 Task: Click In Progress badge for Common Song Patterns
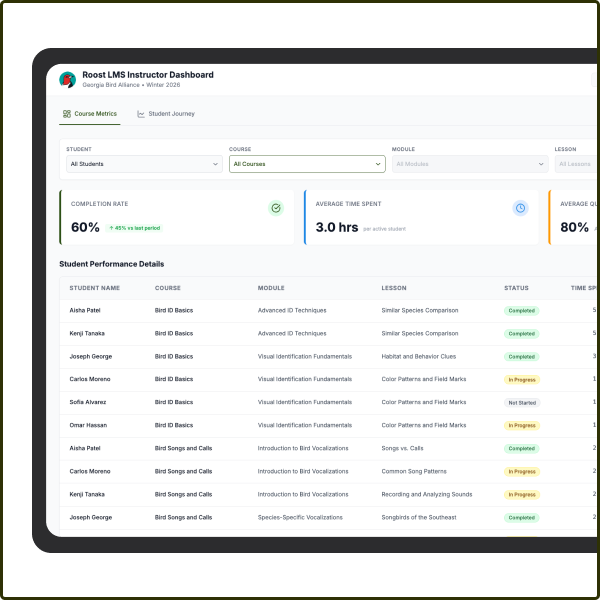522,471
